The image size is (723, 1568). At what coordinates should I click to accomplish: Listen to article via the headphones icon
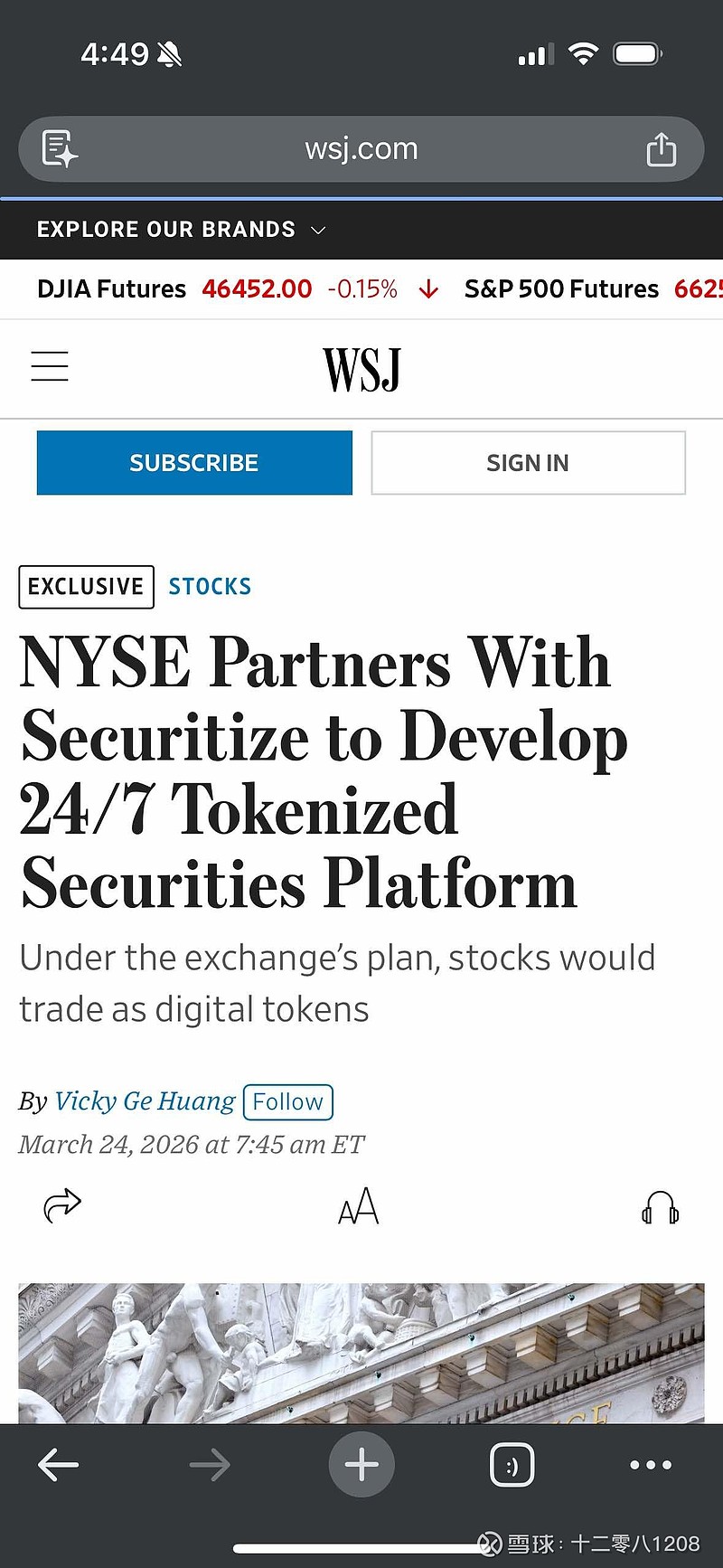(660, 1207)
